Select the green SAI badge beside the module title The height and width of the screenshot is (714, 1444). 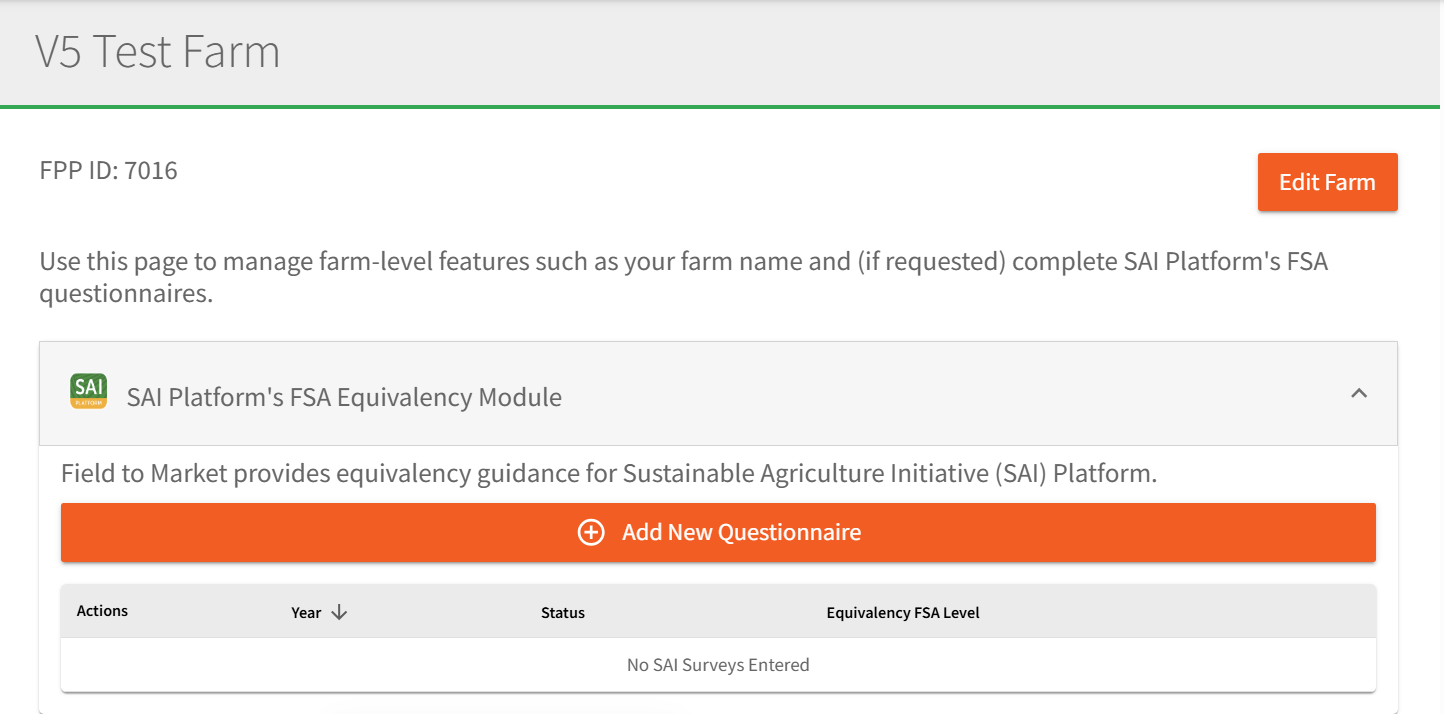(88, 393)
